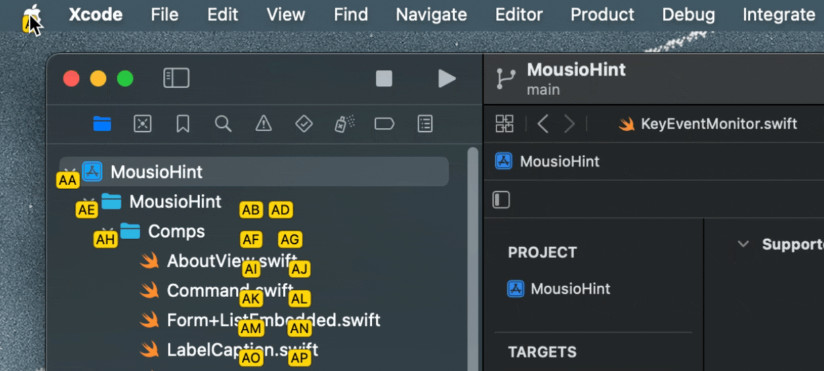
Task: Open the related items grid icon
Action: [504, 124]
